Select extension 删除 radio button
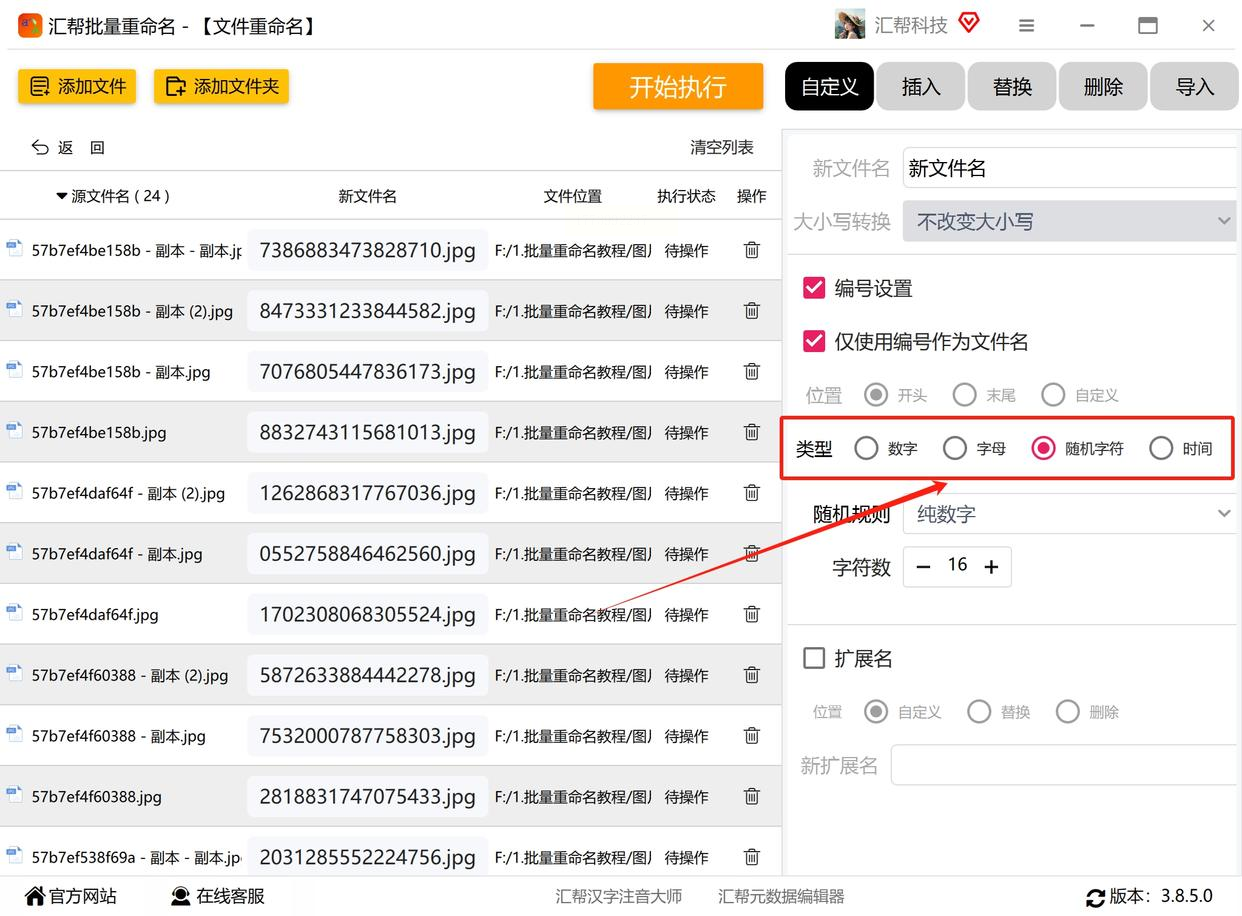The width and height of the screenshot is (1242, 916). tap(1068, 712)
